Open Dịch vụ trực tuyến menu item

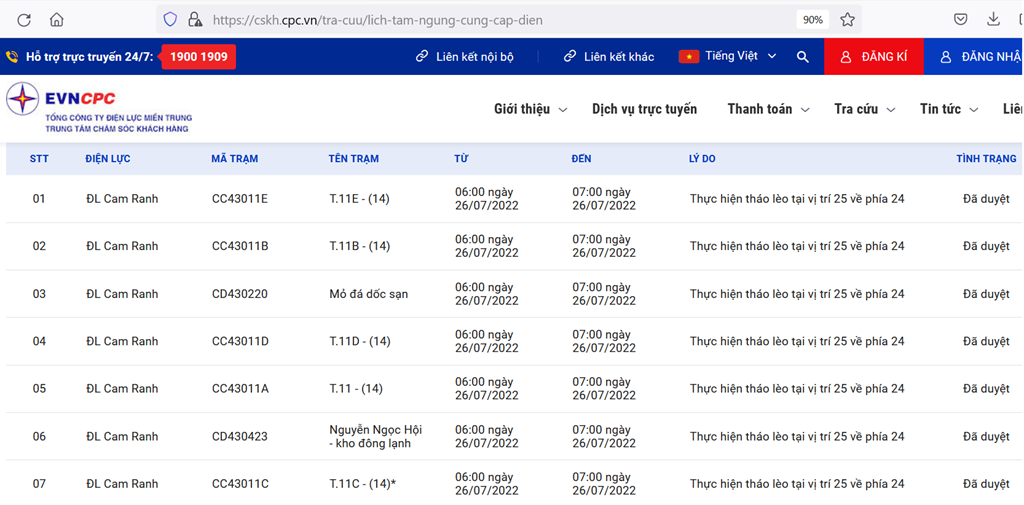(644, 109)
